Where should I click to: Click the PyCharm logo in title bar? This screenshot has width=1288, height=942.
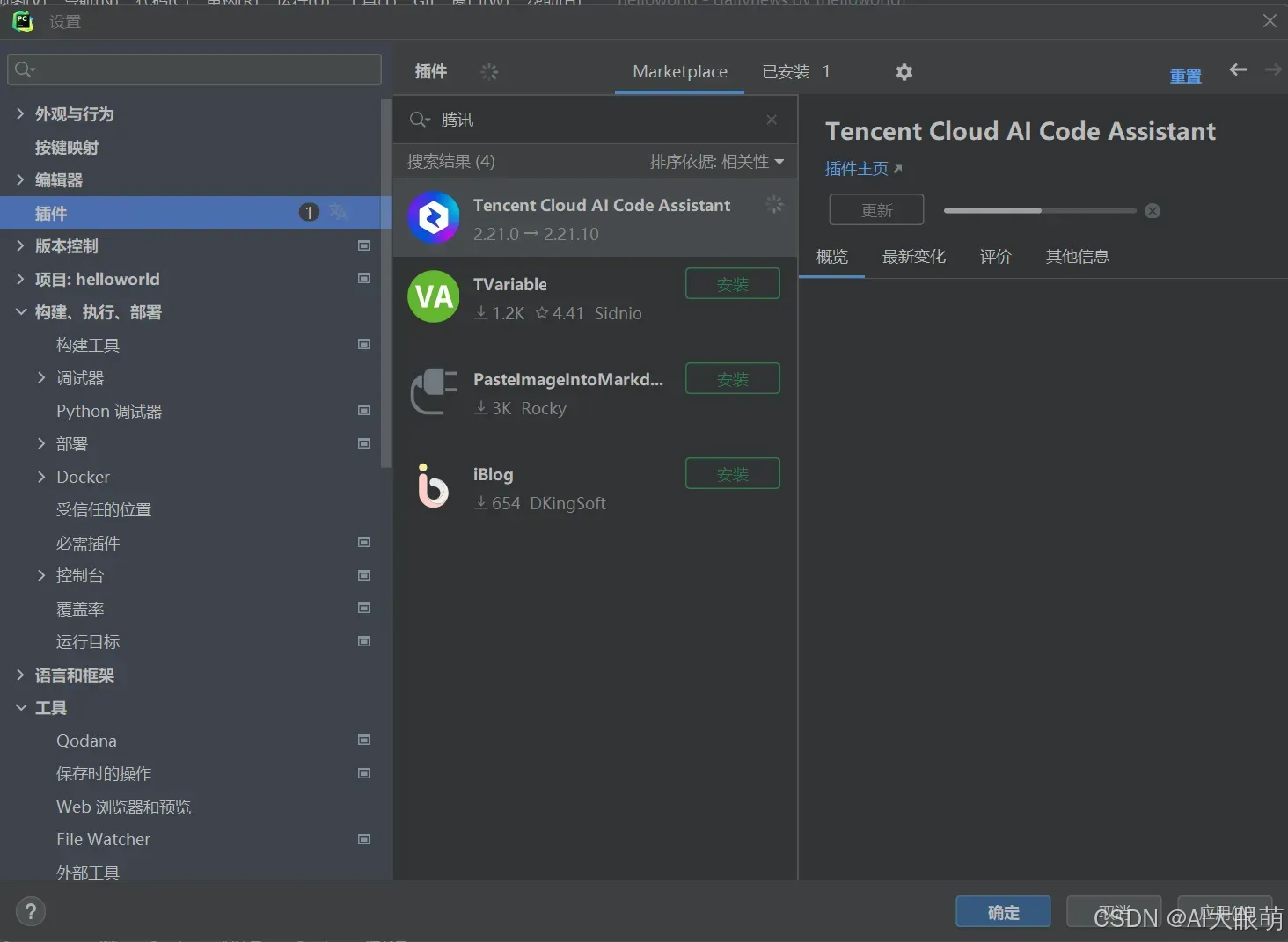pyautogui.click(x=22, y=21)
